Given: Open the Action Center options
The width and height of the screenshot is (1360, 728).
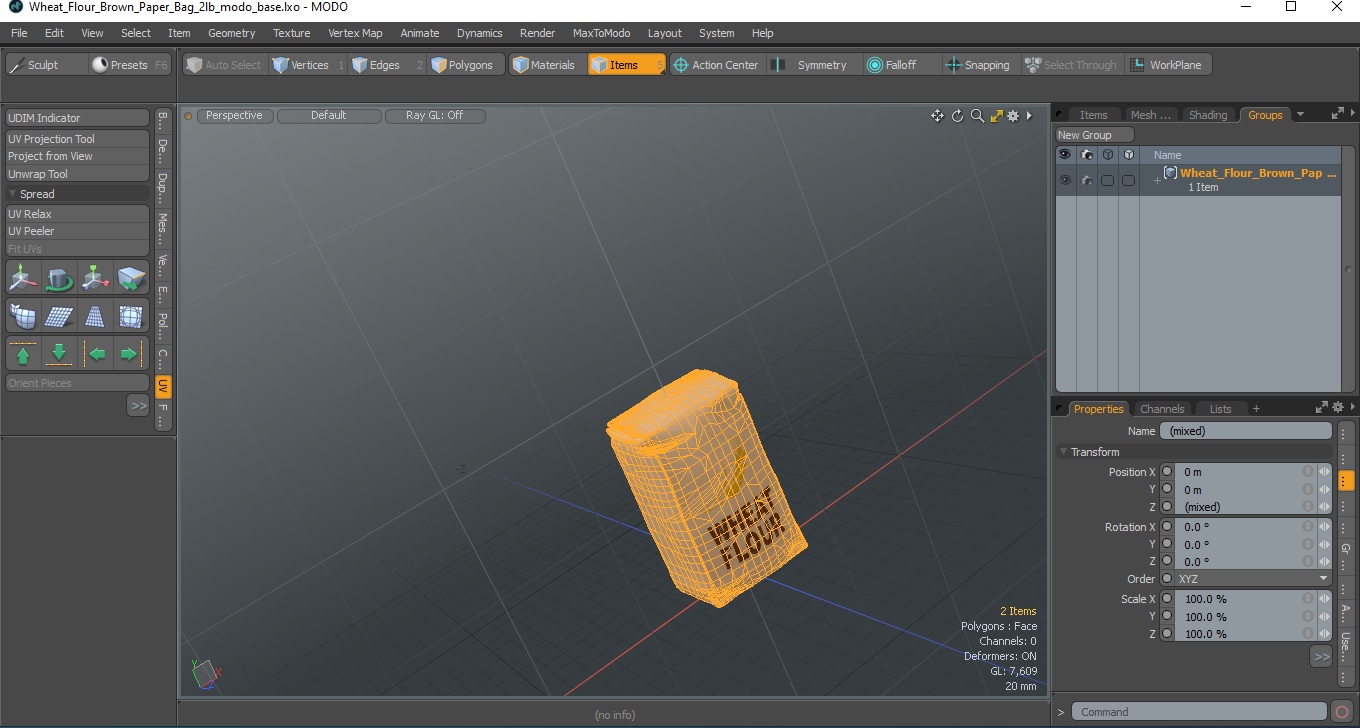Looking at the screenshot, I should point(717,65).
